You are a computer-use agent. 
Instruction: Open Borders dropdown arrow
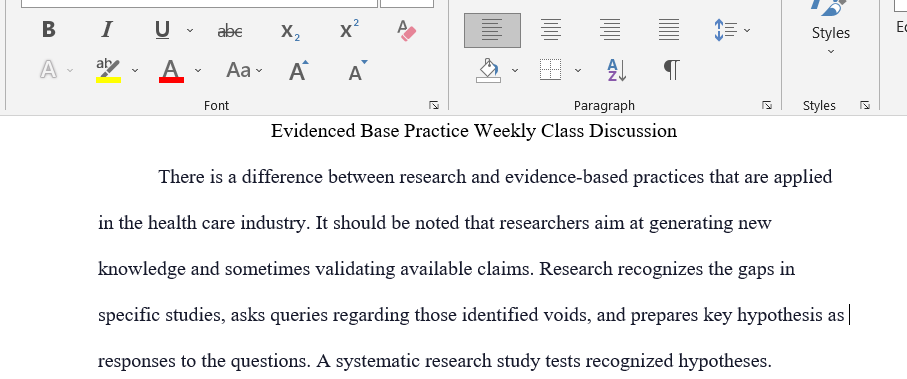tap(577, 71)
